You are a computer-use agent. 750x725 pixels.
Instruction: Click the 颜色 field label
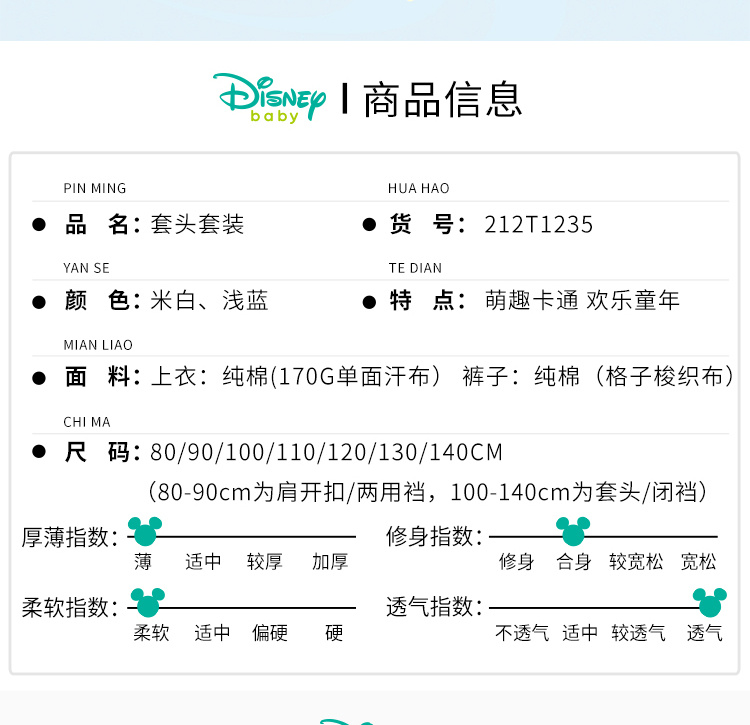(x=102, y=300)
